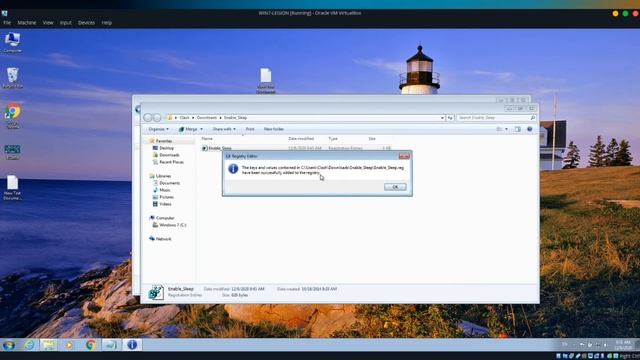Image resolution: width=640 pixels, height=360 pixels.
Task: Sort by the Type column header
Action: [x=333, y=139]
